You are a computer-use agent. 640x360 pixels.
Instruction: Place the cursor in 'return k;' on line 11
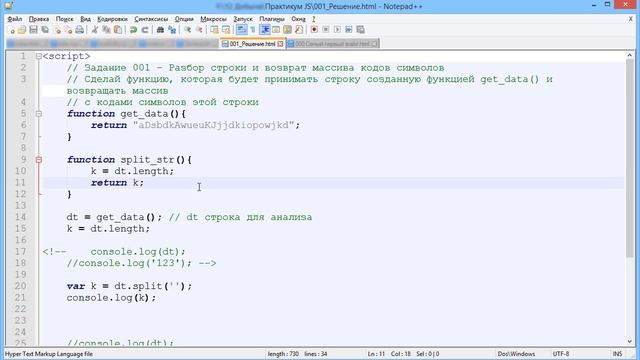118,183
